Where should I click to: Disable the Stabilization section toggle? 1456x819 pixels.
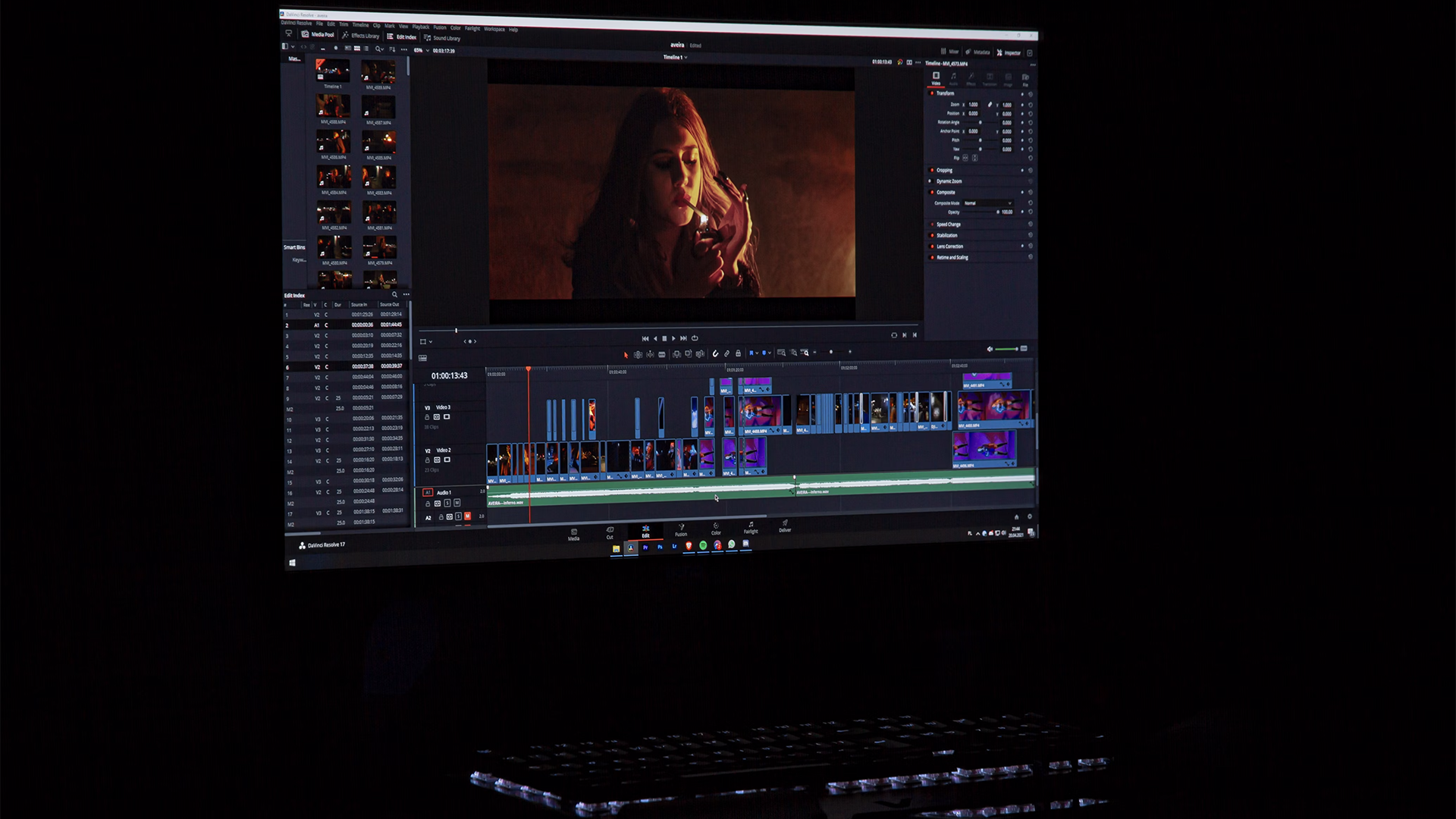[932, 235]
